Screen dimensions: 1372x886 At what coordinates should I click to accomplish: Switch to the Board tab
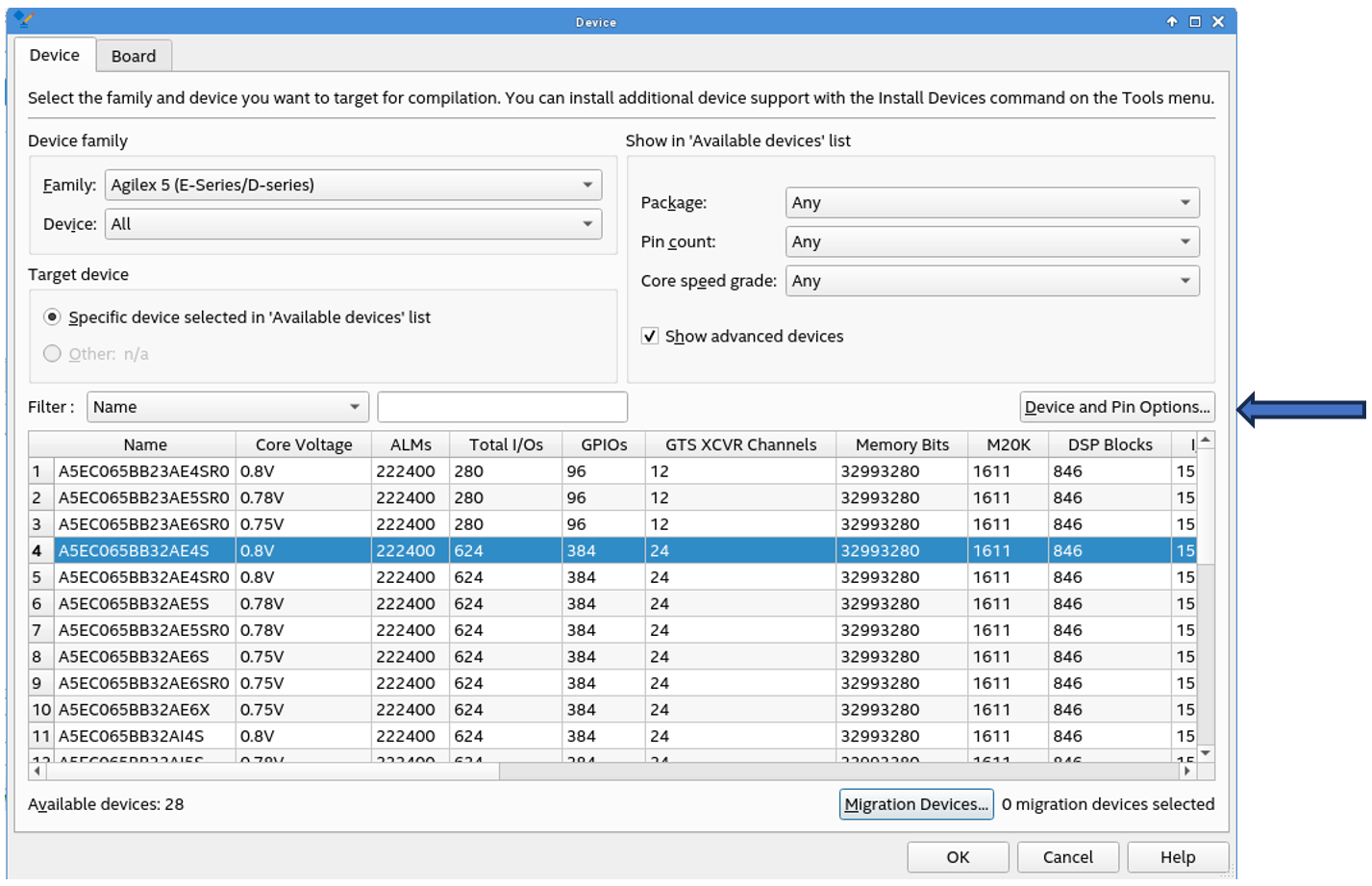click(x=133, y=56)
